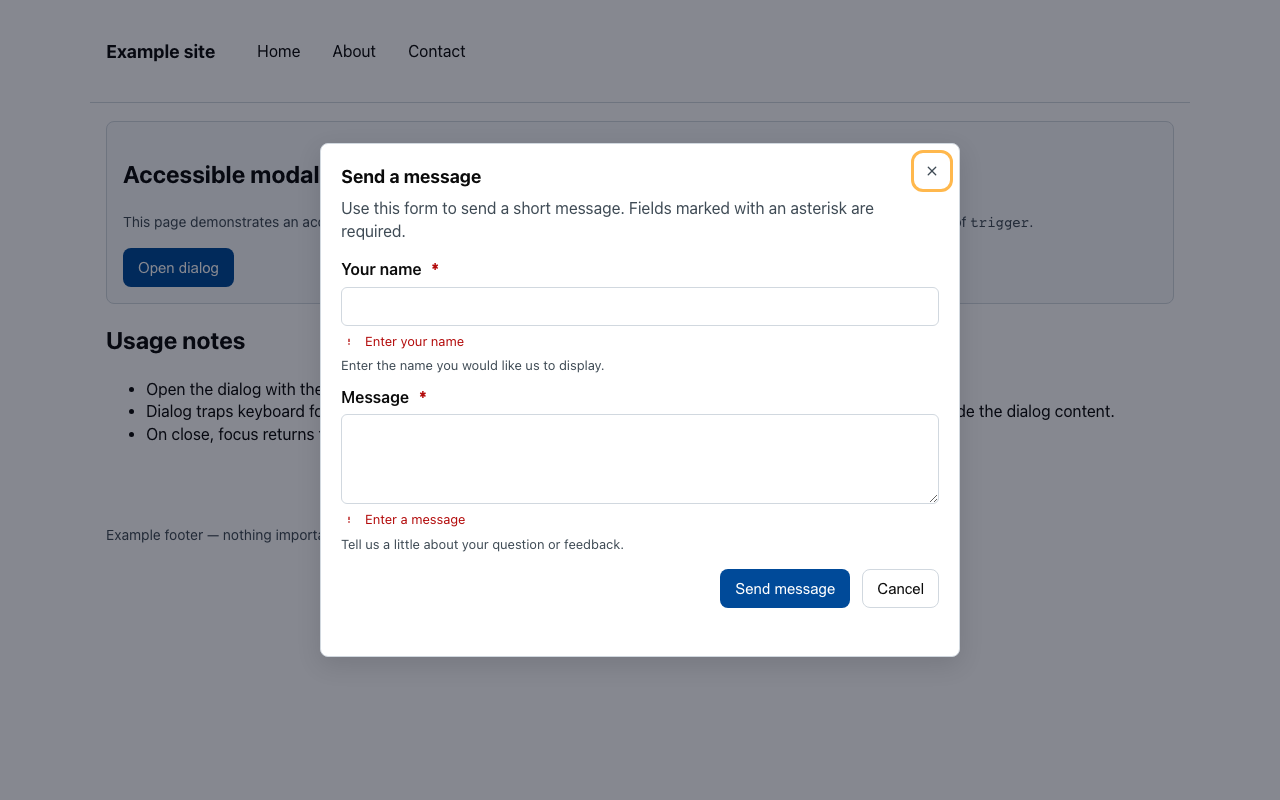Click the red asterisk next to Your name
Viewport: 1280px width, 800px height.
click(x=435, y=268)
